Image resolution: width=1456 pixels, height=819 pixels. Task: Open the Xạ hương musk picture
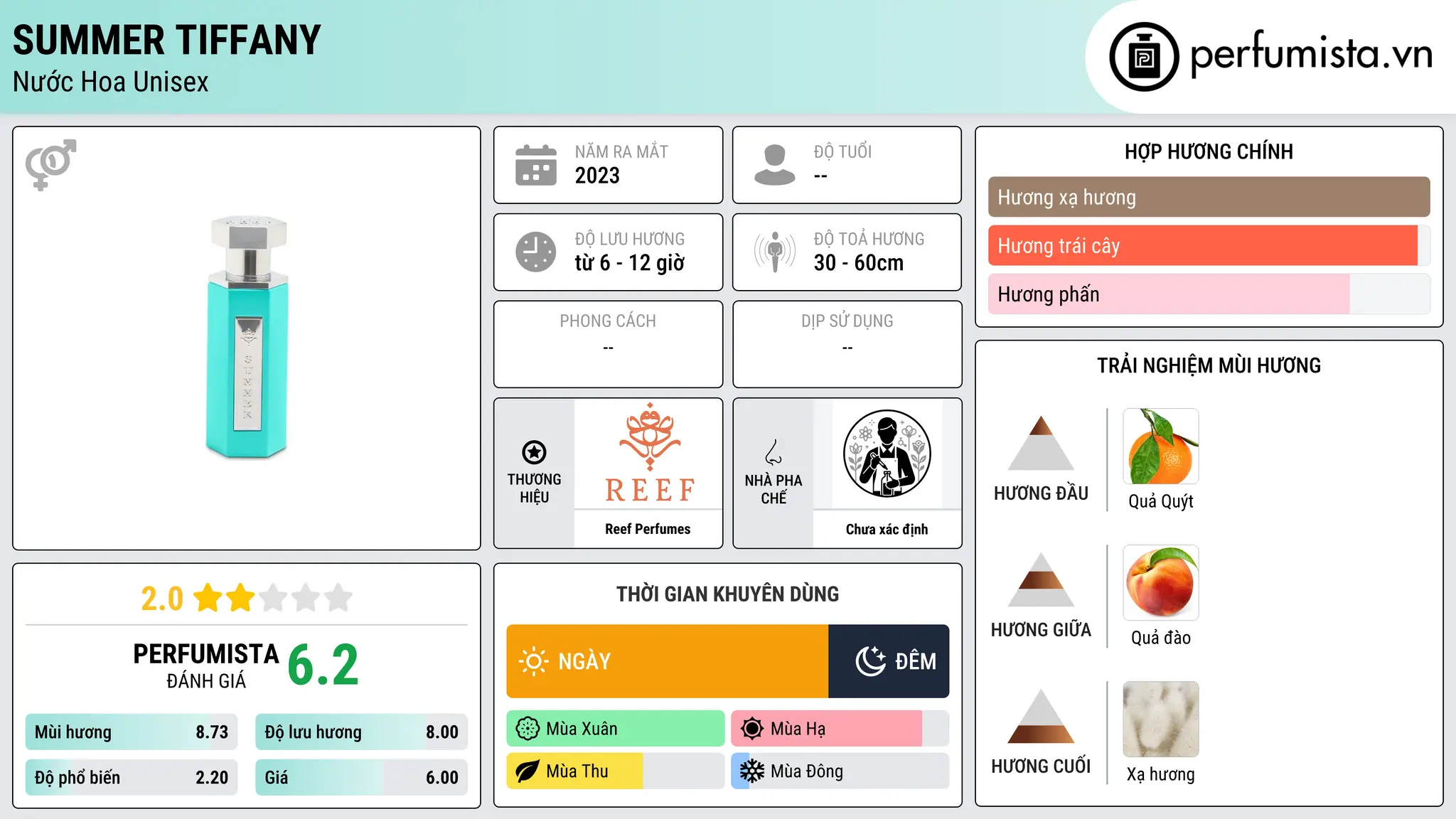[1161, 719]
